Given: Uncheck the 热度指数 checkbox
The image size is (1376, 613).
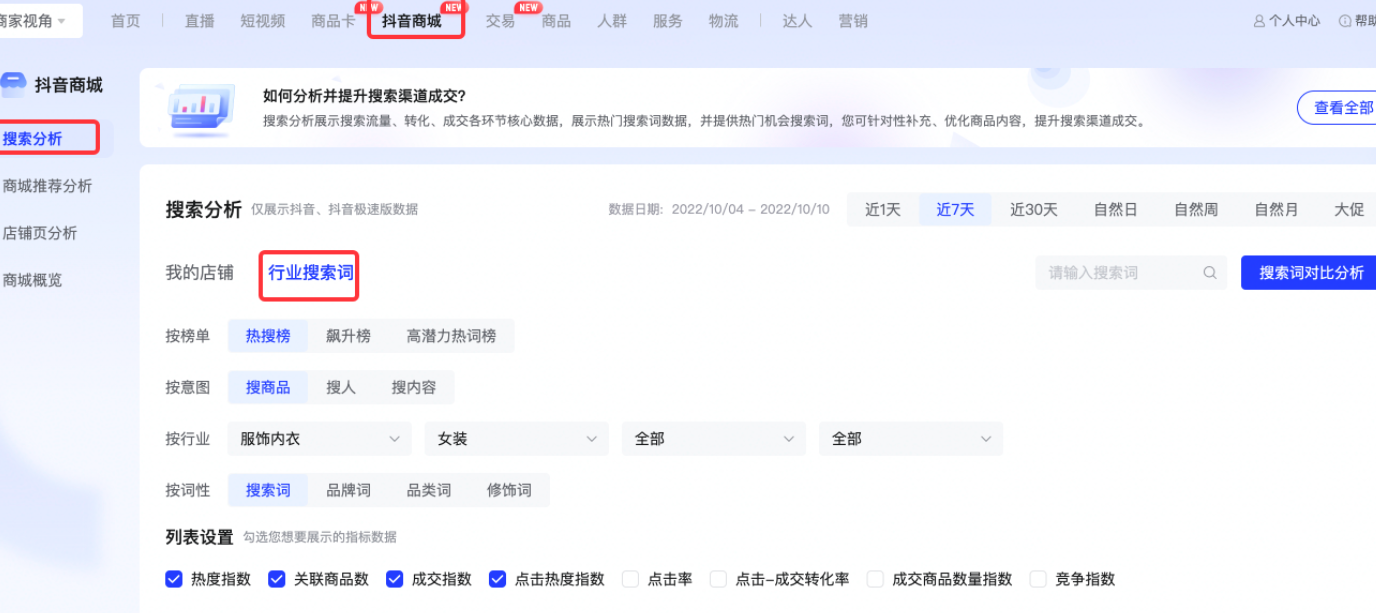Looking at the screenshot, I should tap(174, 579).
